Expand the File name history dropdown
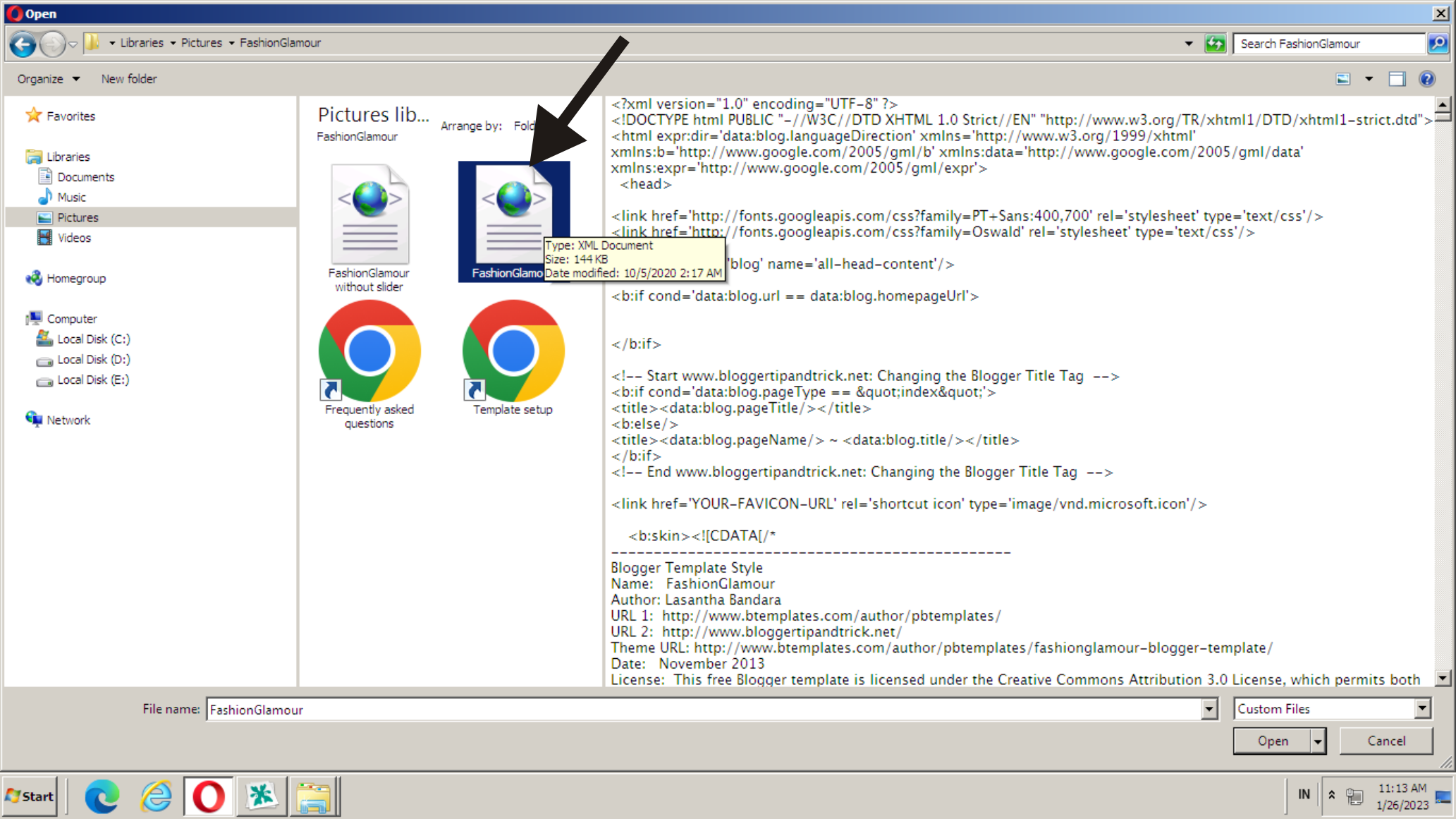Viewport: 1456px width, 819px height. click(x=1209, y=709)
